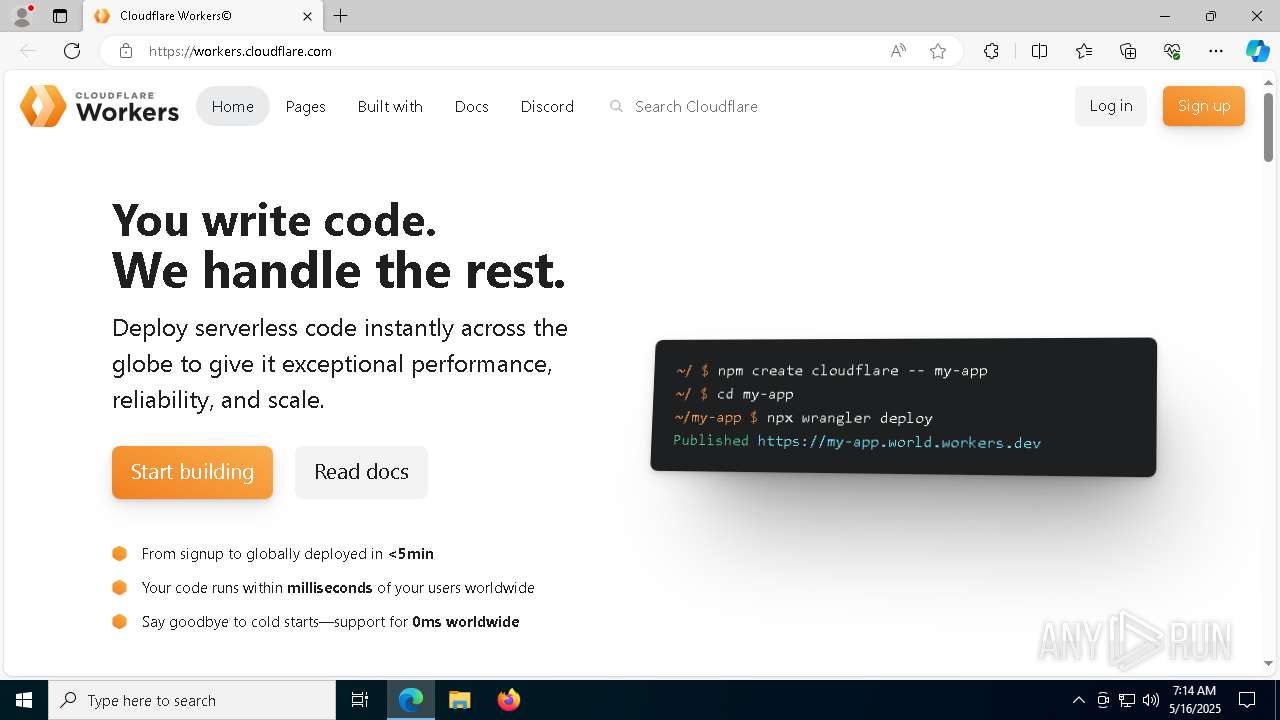Image resolution: width=1280 pixels, height=720 pixels.
Task: Click the orange Sign up button
Action: (1204, 106)
